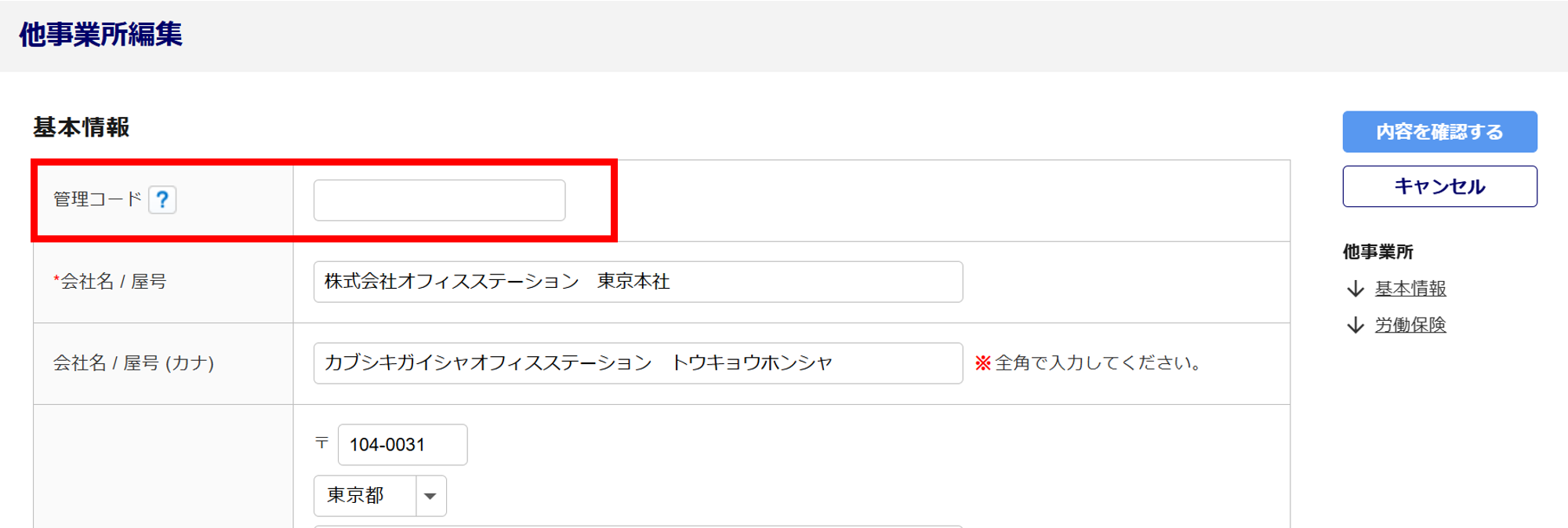Image resolution: width=1568 pixels, height=528 pixels.
Task: Jump to 基本情報 section link
Action: click(1410, 289)
